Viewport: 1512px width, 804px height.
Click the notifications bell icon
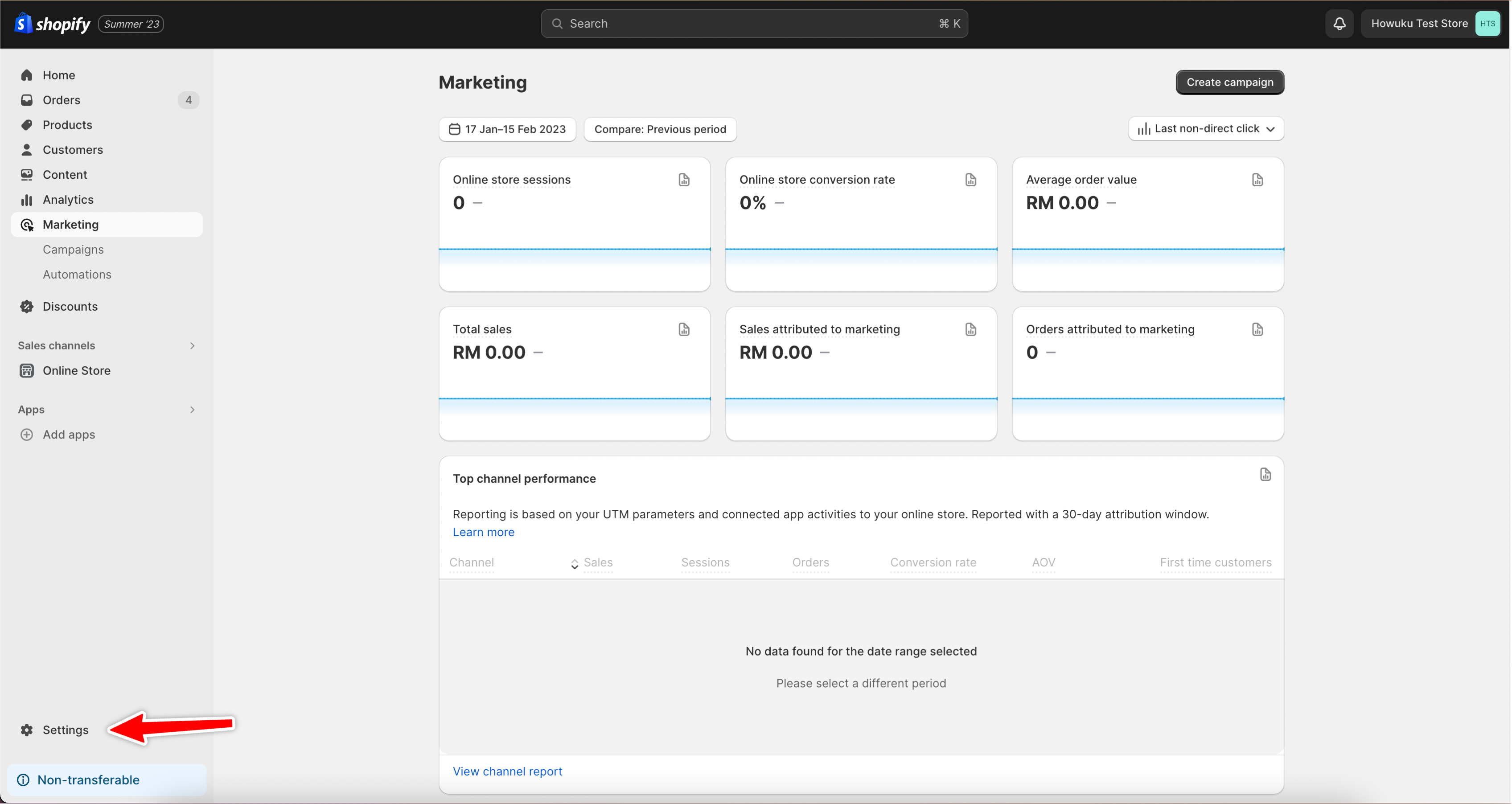pos(1339,24)
